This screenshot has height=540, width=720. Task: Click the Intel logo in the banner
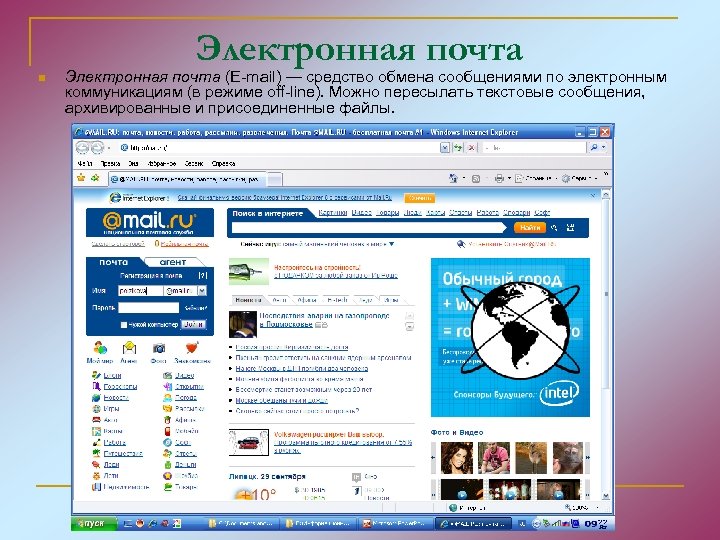pos(559,393)
